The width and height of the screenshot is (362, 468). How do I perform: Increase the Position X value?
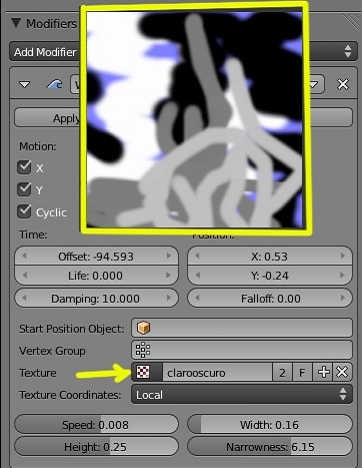[x=342, y=256]
